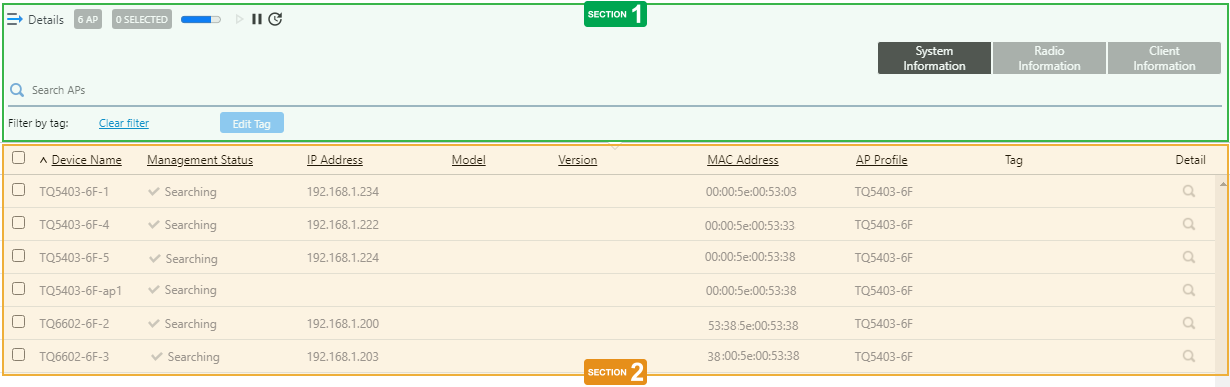The width and height of the screenshot is (1230, 387).
Task: Click the 6 AP badge
Action: click(88, 19)
